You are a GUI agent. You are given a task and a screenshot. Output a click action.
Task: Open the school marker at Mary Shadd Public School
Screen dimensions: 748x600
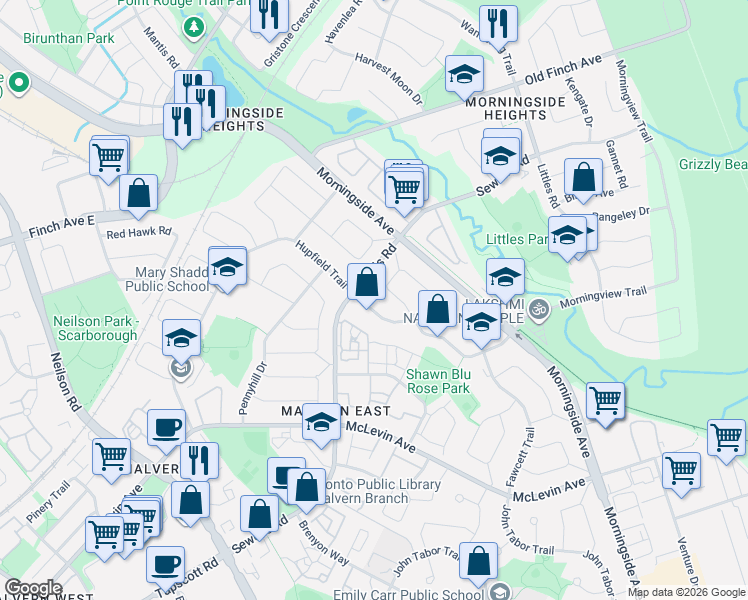228,267
